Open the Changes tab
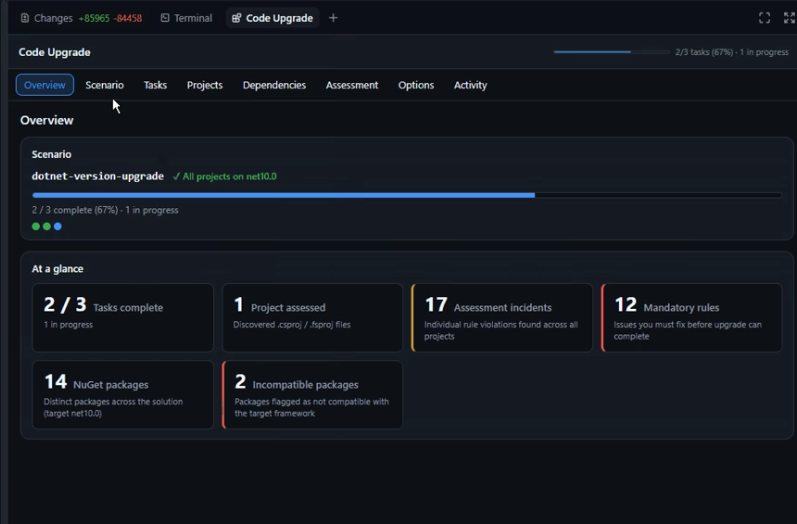 (x=81, y=18)
